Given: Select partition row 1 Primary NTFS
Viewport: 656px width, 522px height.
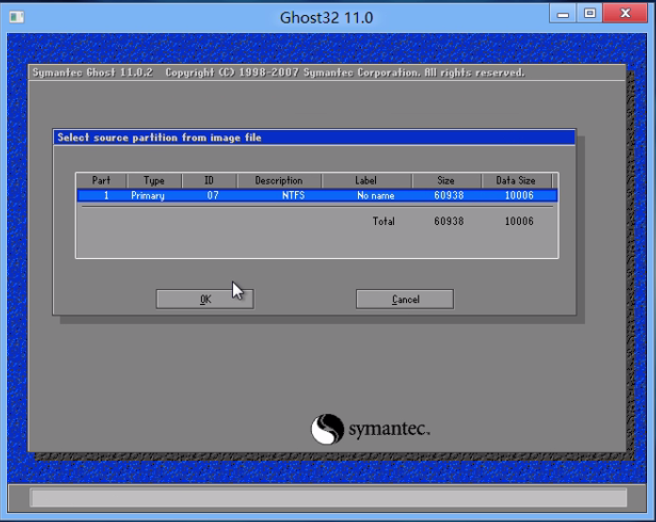Looking at the screenshot, I should [x=317, y=195].
